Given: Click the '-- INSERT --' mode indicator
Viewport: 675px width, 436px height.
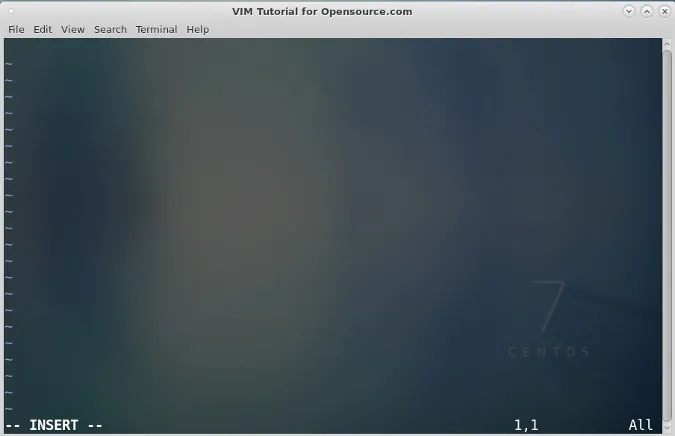Looking at the screenshot, I should coord(54,425).
